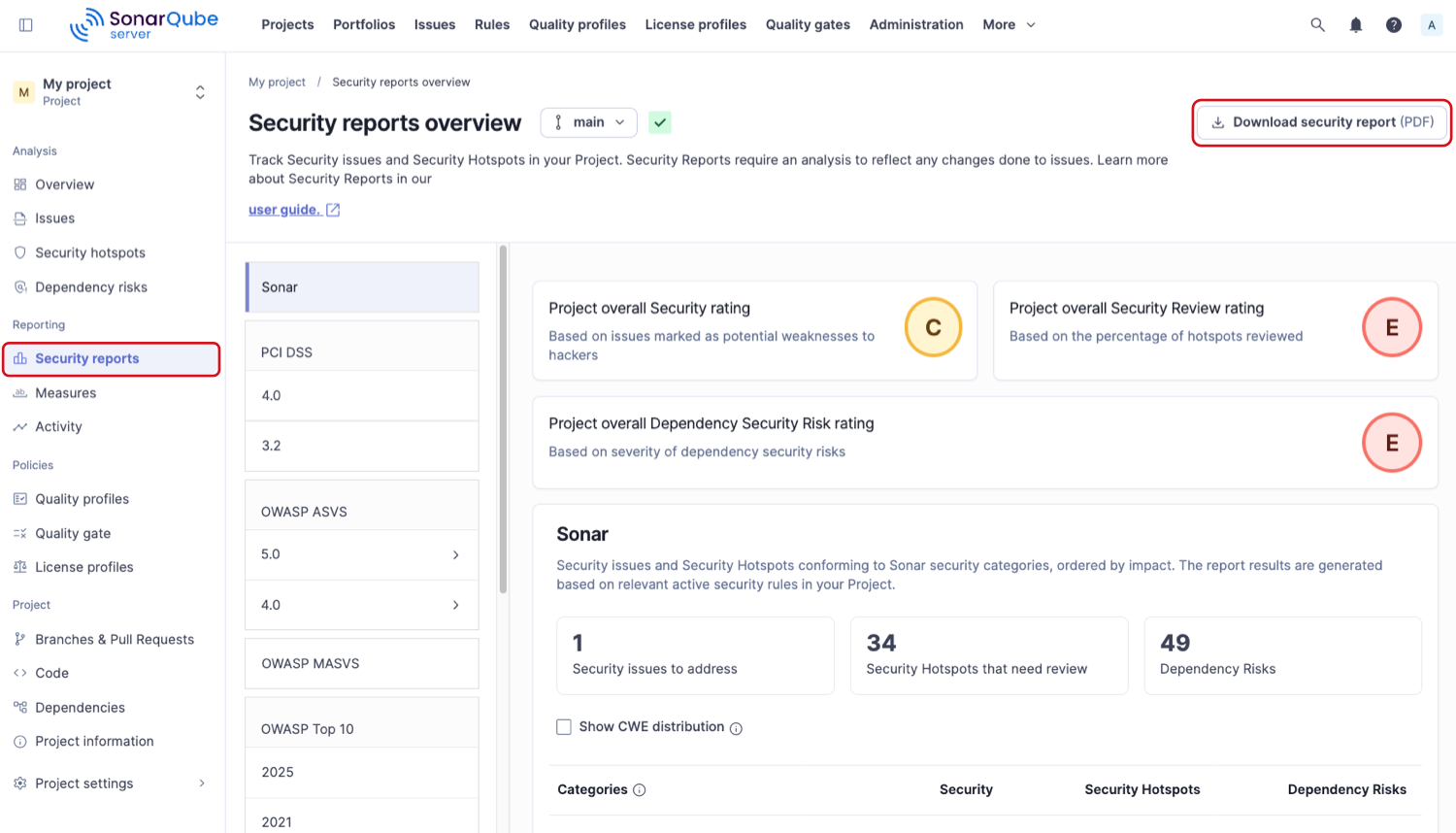Image resolution: width=1456 pixels, height=833 pixels.
Task: Select Security reports in the sidebar
Action: (112, 358)
